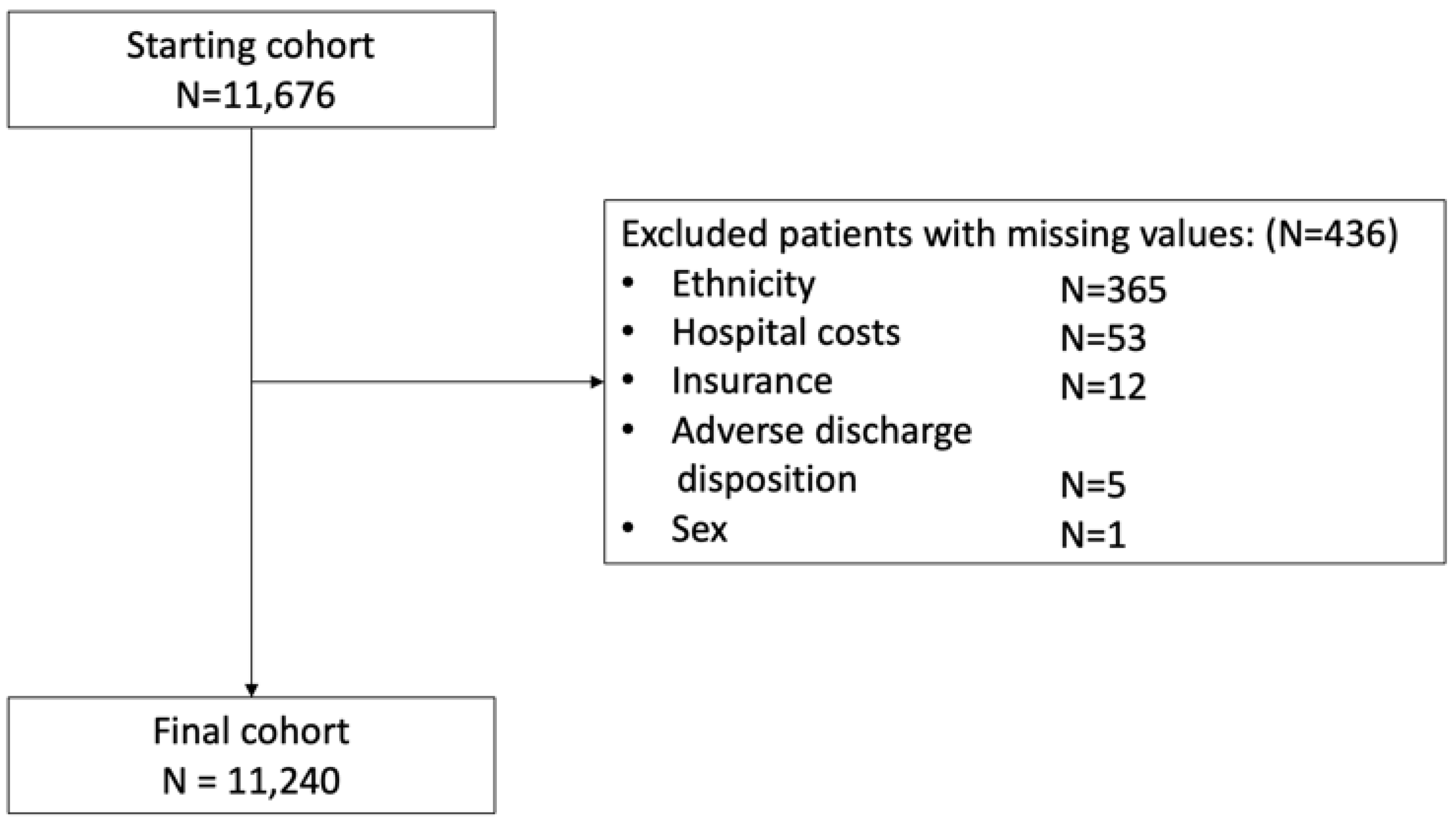Select the N = 11,240 final count
This screenshot has width=1456, height=827.
251,780
